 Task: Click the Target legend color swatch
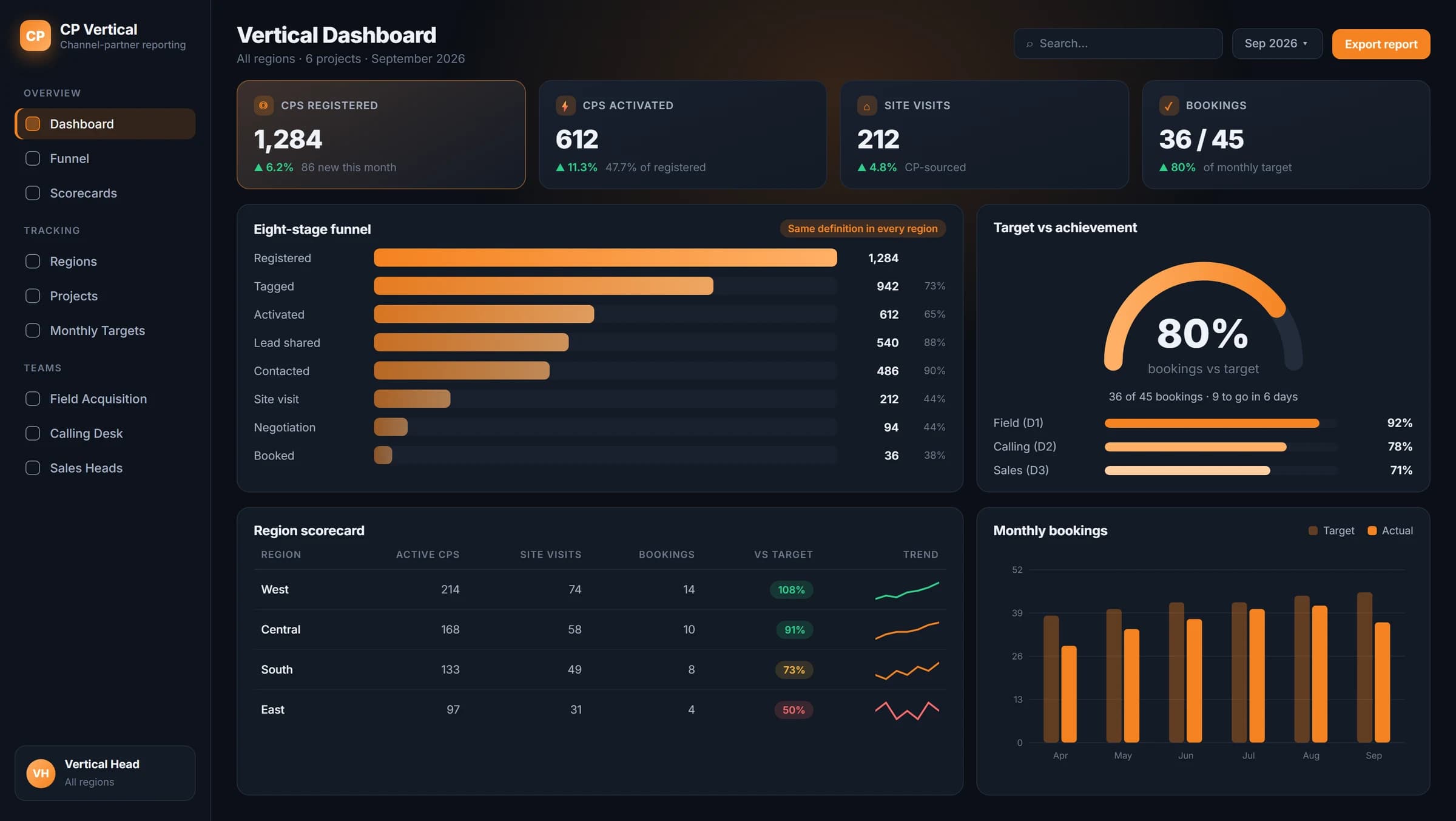tap(1313, 531)
